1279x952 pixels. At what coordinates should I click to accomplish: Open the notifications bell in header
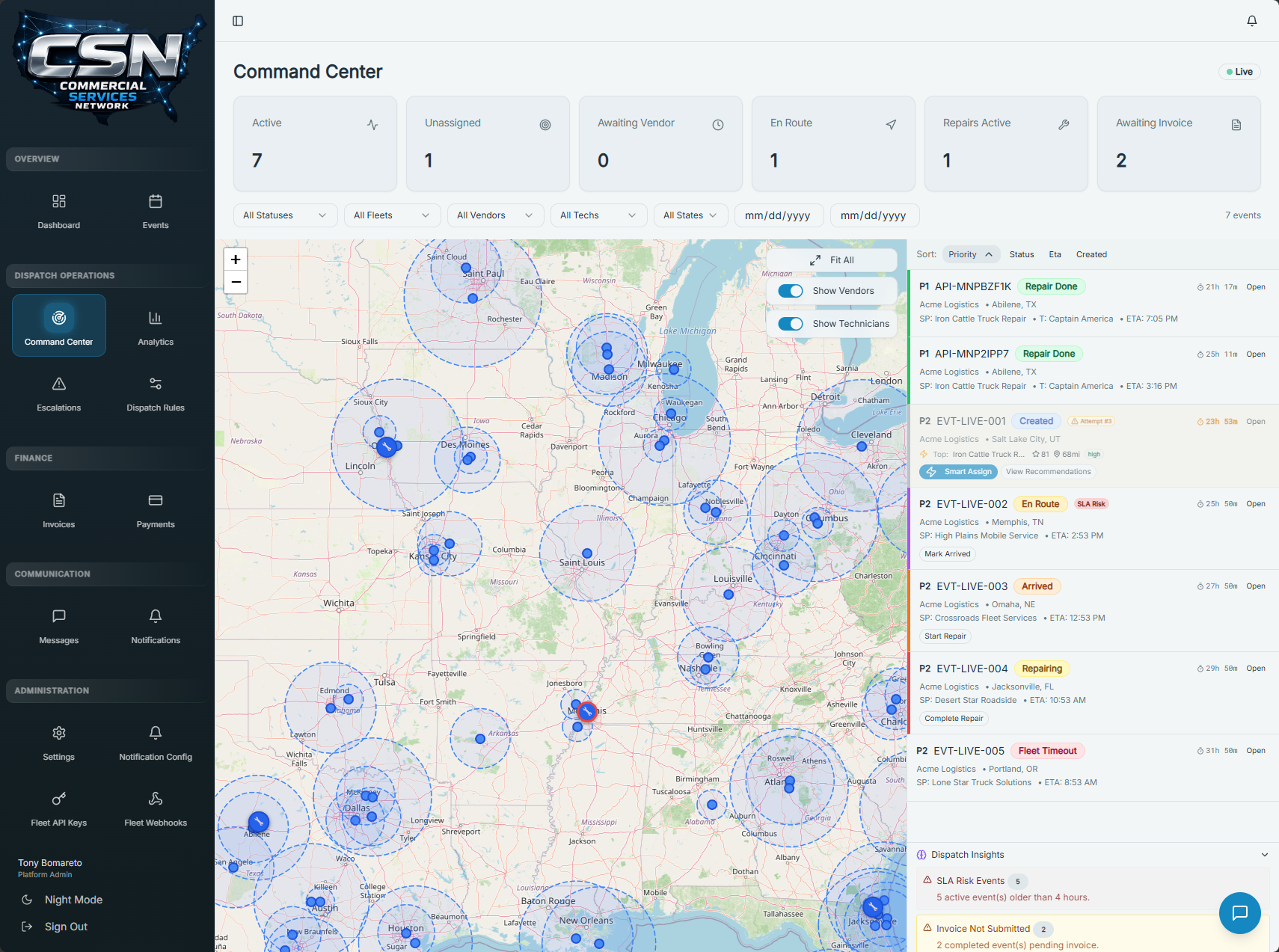pos(1252,21)
